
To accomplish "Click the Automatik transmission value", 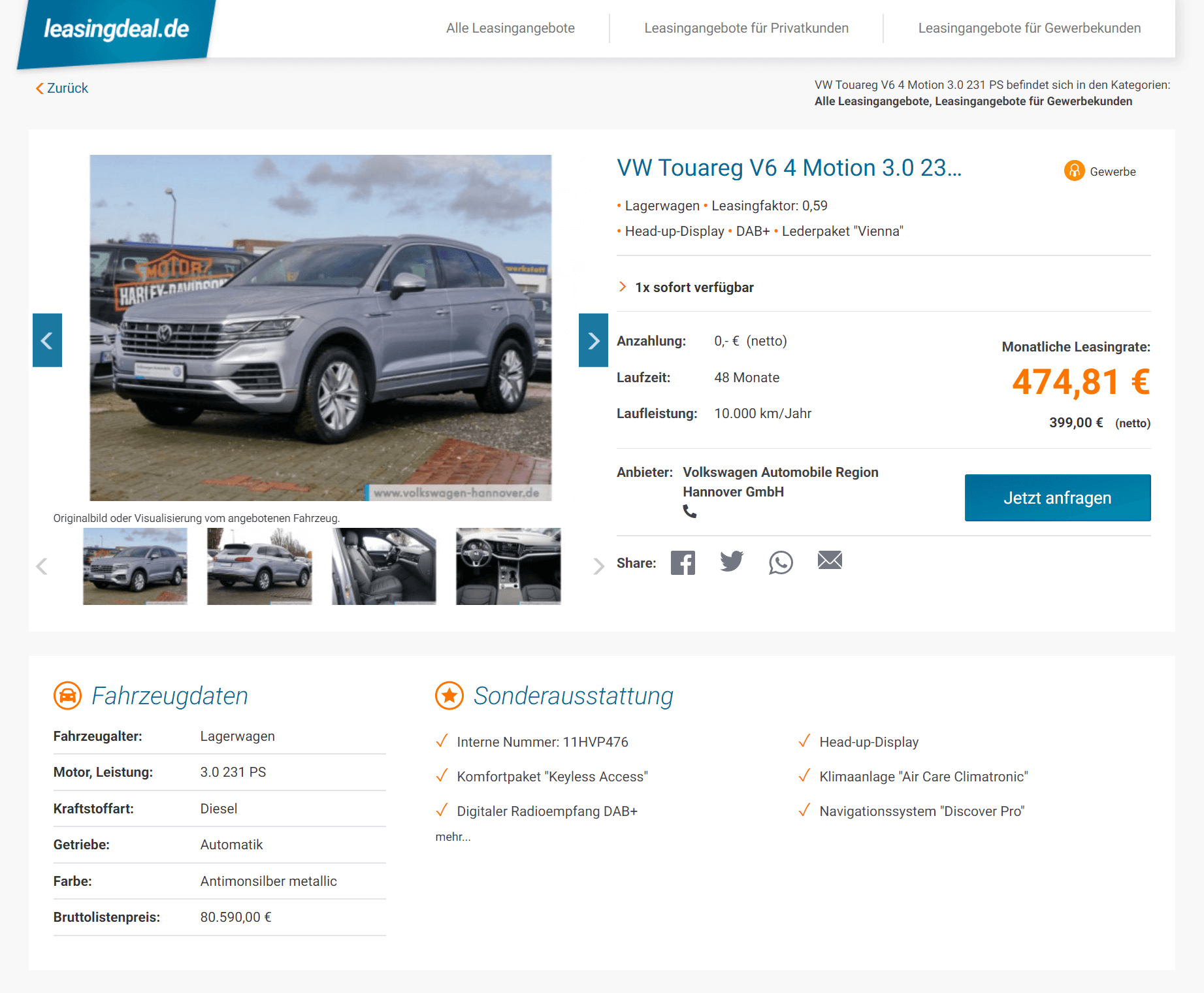I will pyautogui.click(x=231, y=845).
